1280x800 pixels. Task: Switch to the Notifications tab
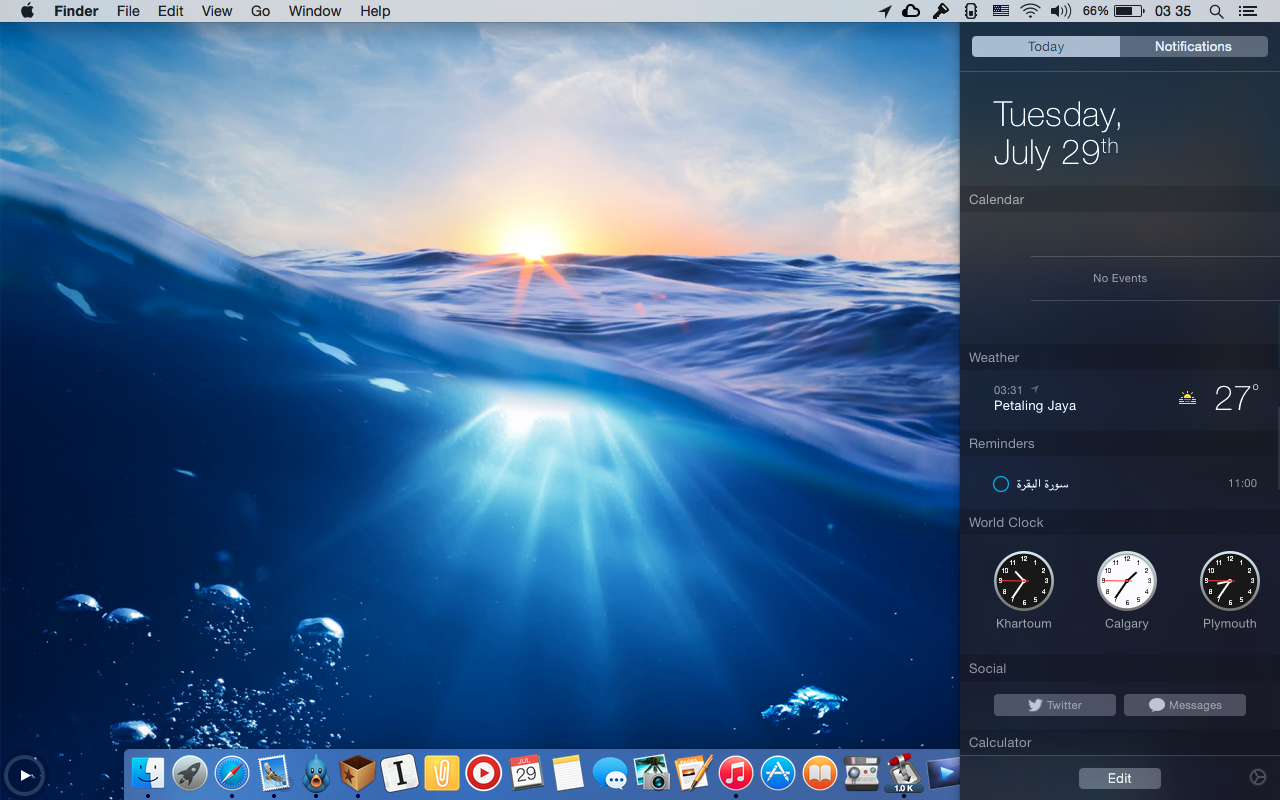1193,47
